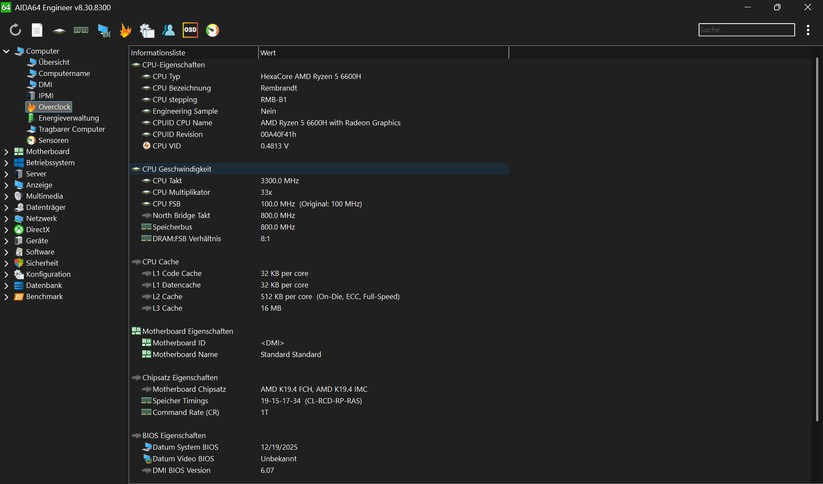The height and width of the screenshot is (484, 823).
Task: Select the CPU Typ row
Action: tap(319, 76)
